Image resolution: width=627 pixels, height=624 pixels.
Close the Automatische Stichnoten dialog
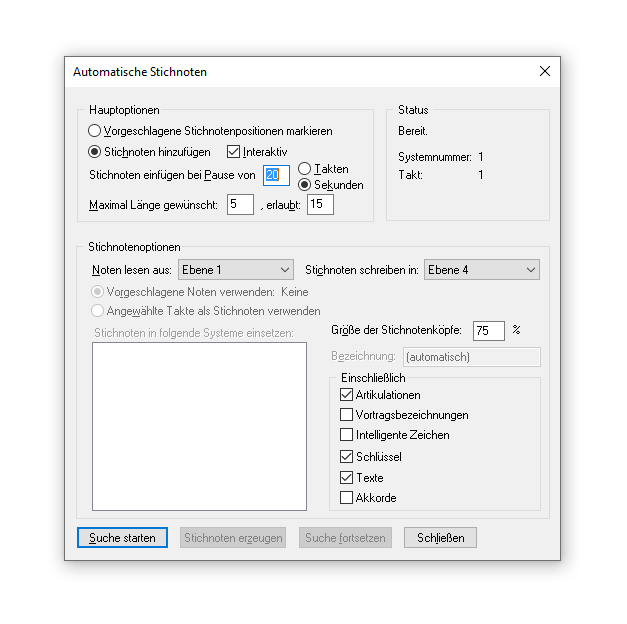click(545, 71)
